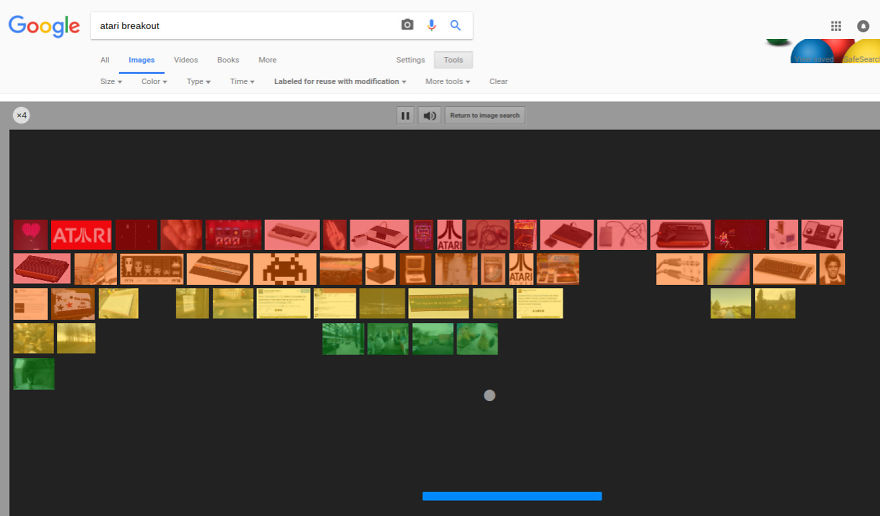Open Settings menu

[x=410, y=60]
